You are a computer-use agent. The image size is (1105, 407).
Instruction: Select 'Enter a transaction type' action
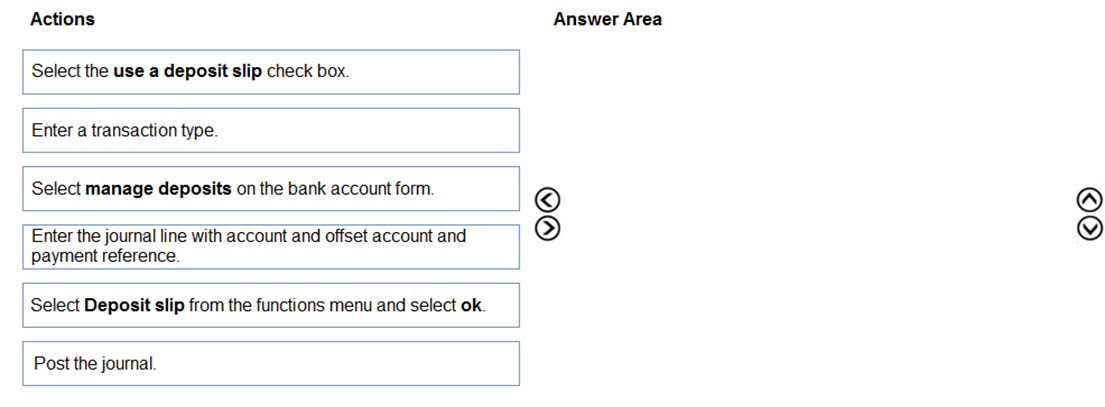(x=271, y=130)
